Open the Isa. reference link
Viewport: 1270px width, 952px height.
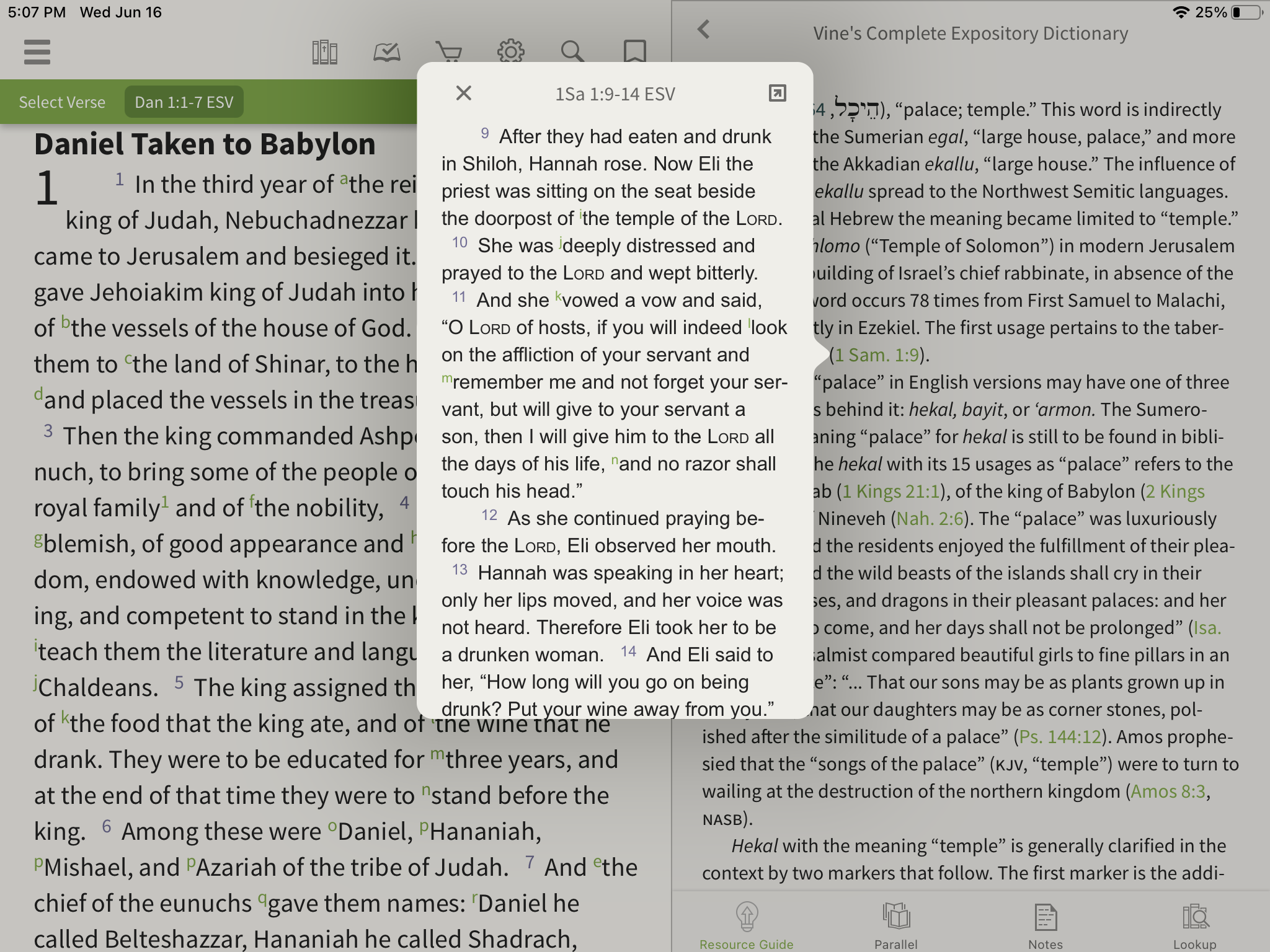1207,627
